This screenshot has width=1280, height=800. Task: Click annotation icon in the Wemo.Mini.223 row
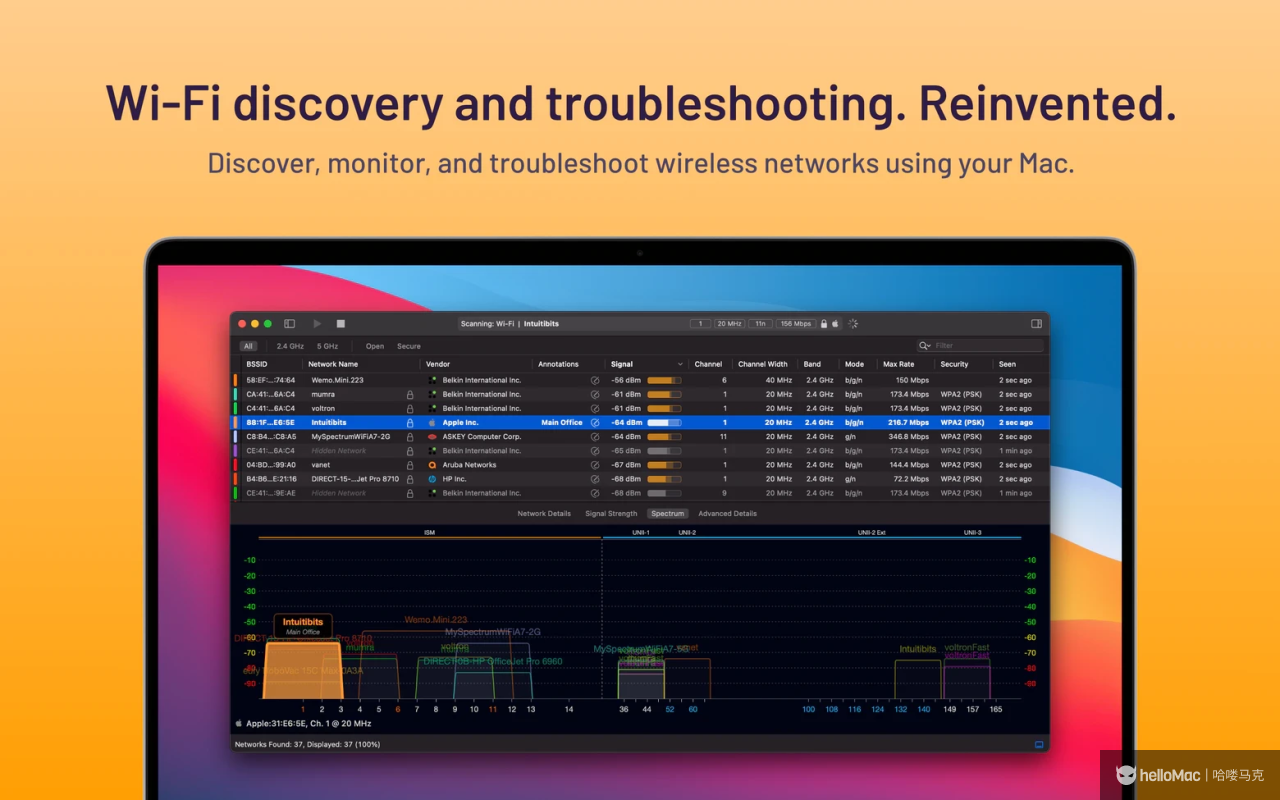coord(595,380)
